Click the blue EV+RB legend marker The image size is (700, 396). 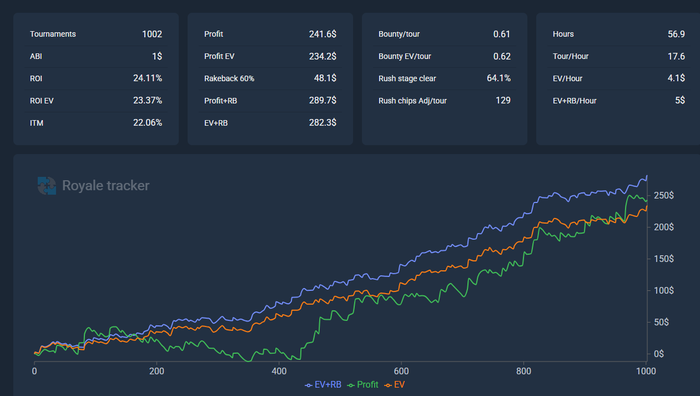coord(308,385)
